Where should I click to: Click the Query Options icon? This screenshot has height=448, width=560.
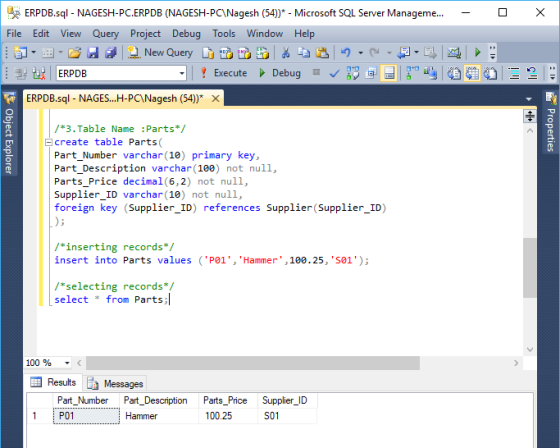tap(371, 74)
